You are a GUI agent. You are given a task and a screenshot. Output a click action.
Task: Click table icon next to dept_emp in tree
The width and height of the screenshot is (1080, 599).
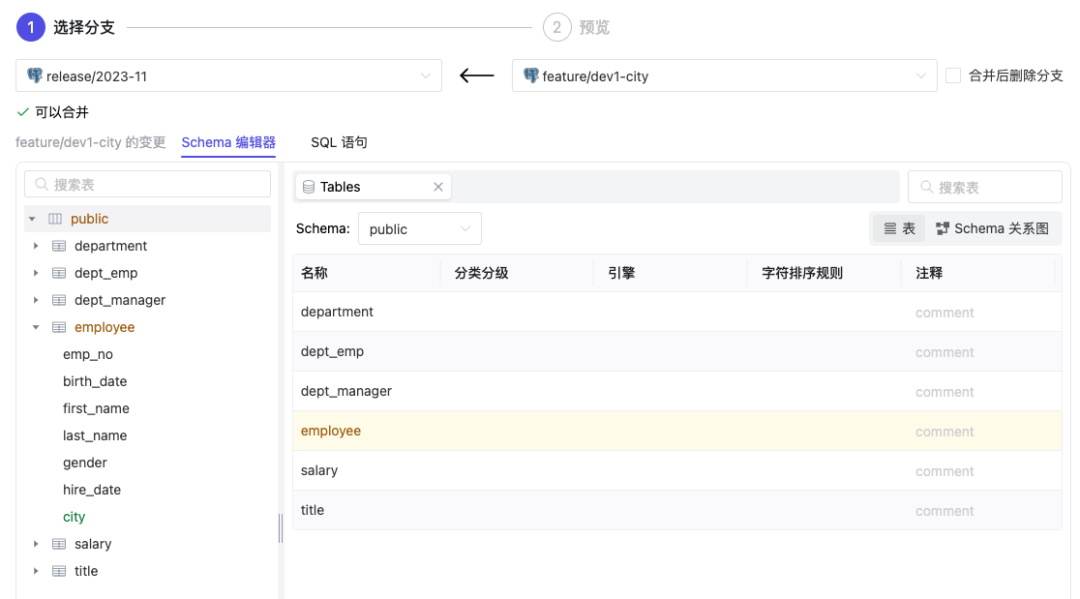point(59,273)
